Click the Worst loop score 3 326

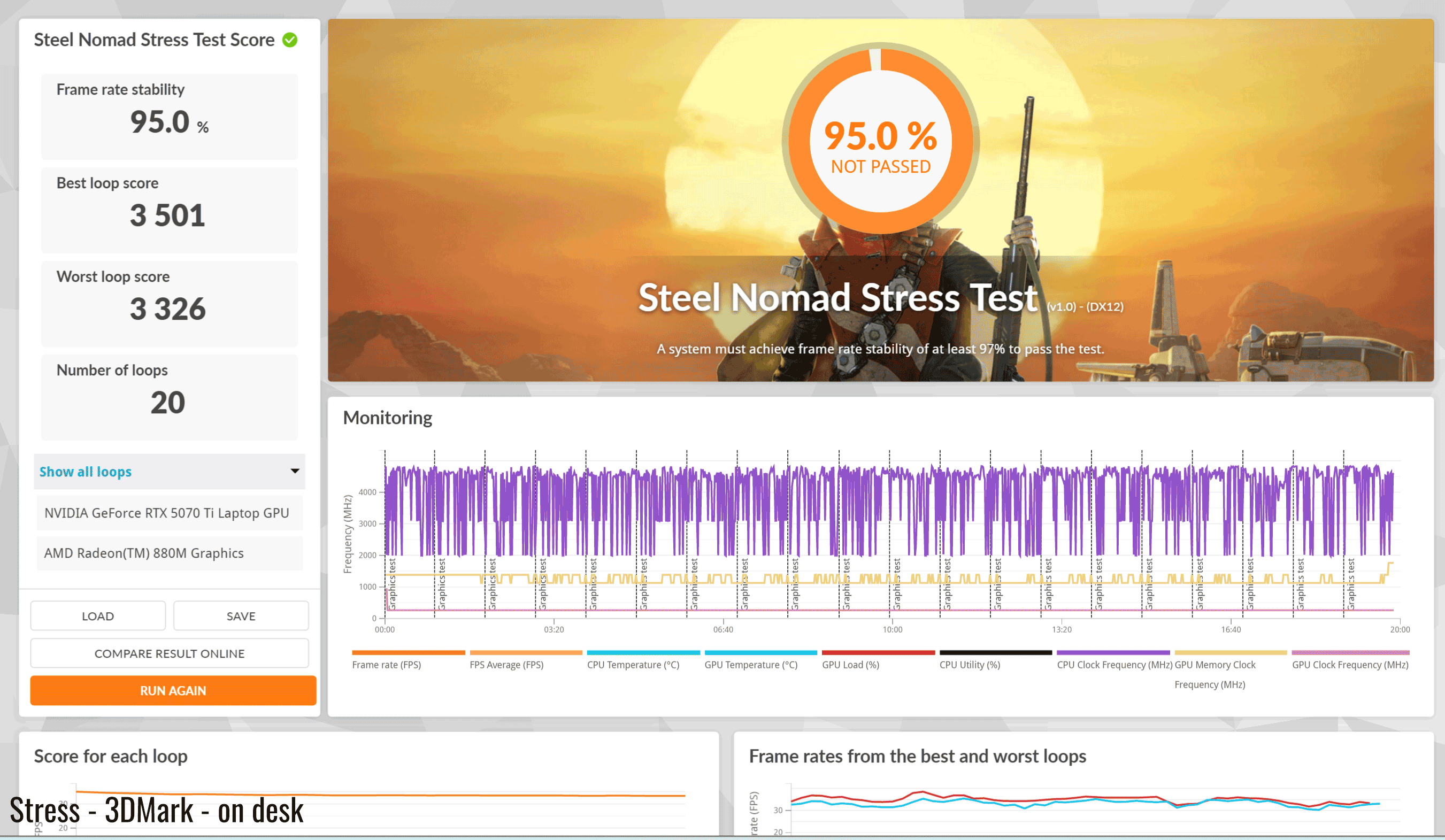pyautogui.click(x=167, y=309)
